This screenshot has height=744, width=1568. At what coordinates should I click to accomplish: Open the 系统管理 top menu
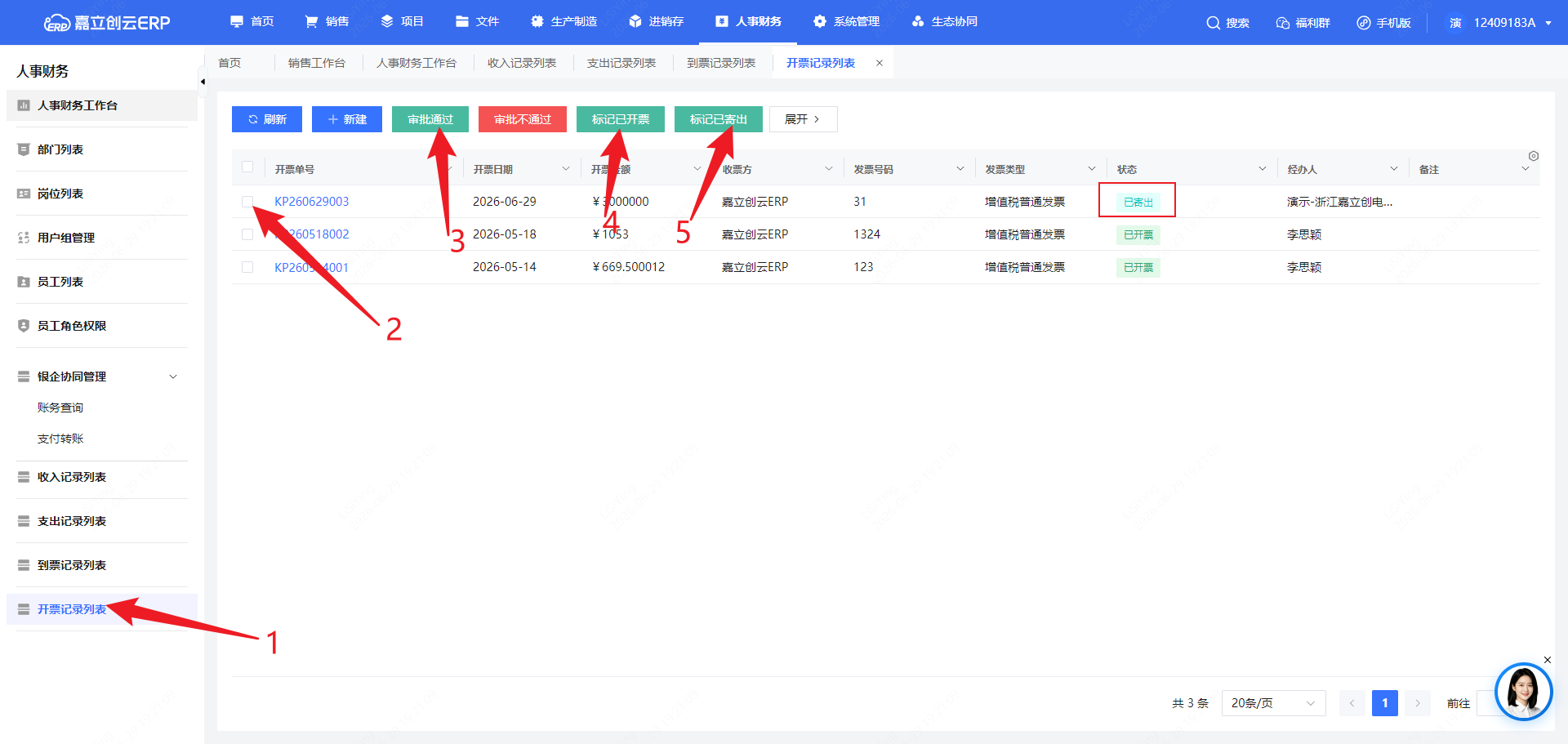[x=847, y=22]
